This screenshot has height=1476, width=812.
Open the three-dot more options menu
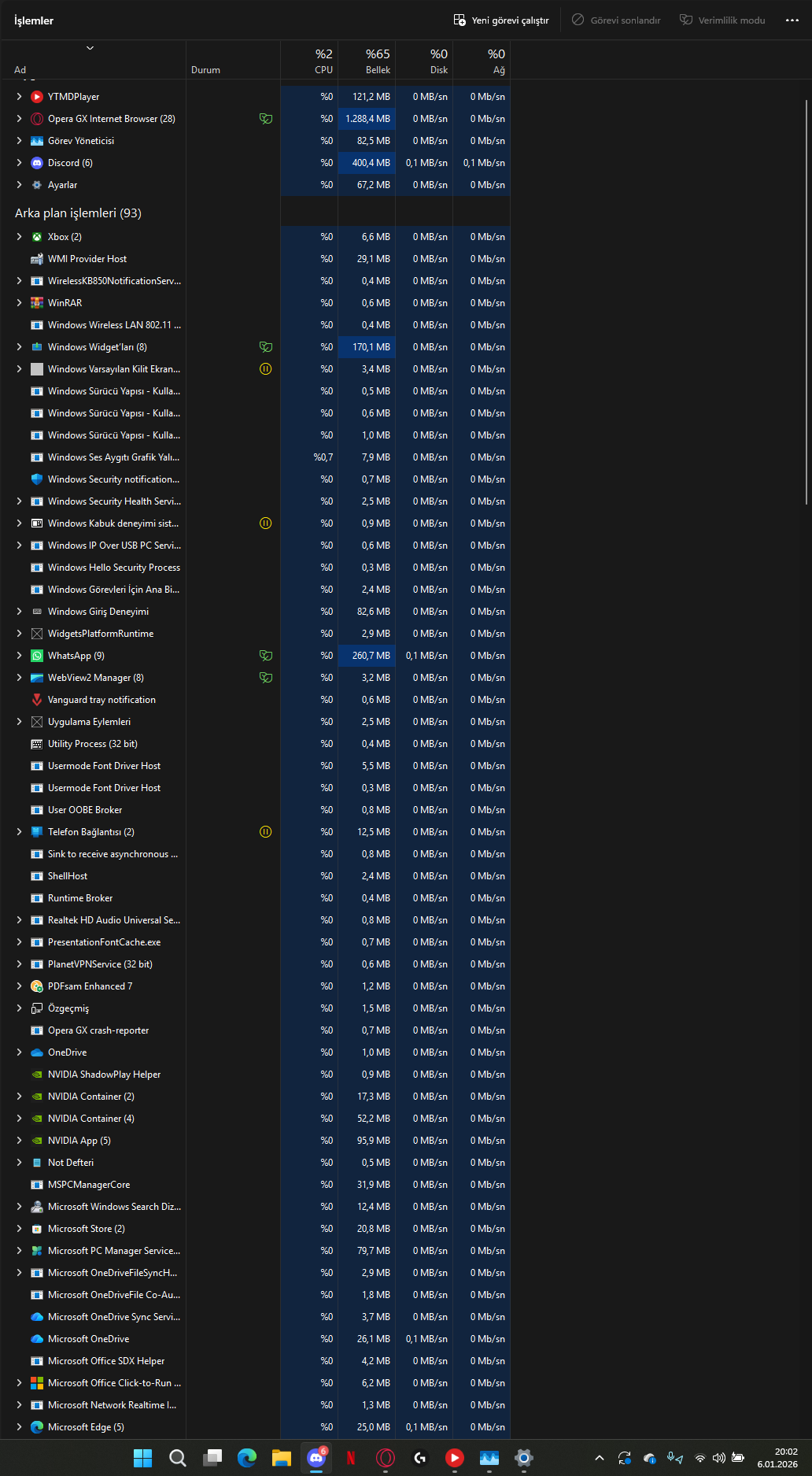pyautogui.click(x=792, y=20)
